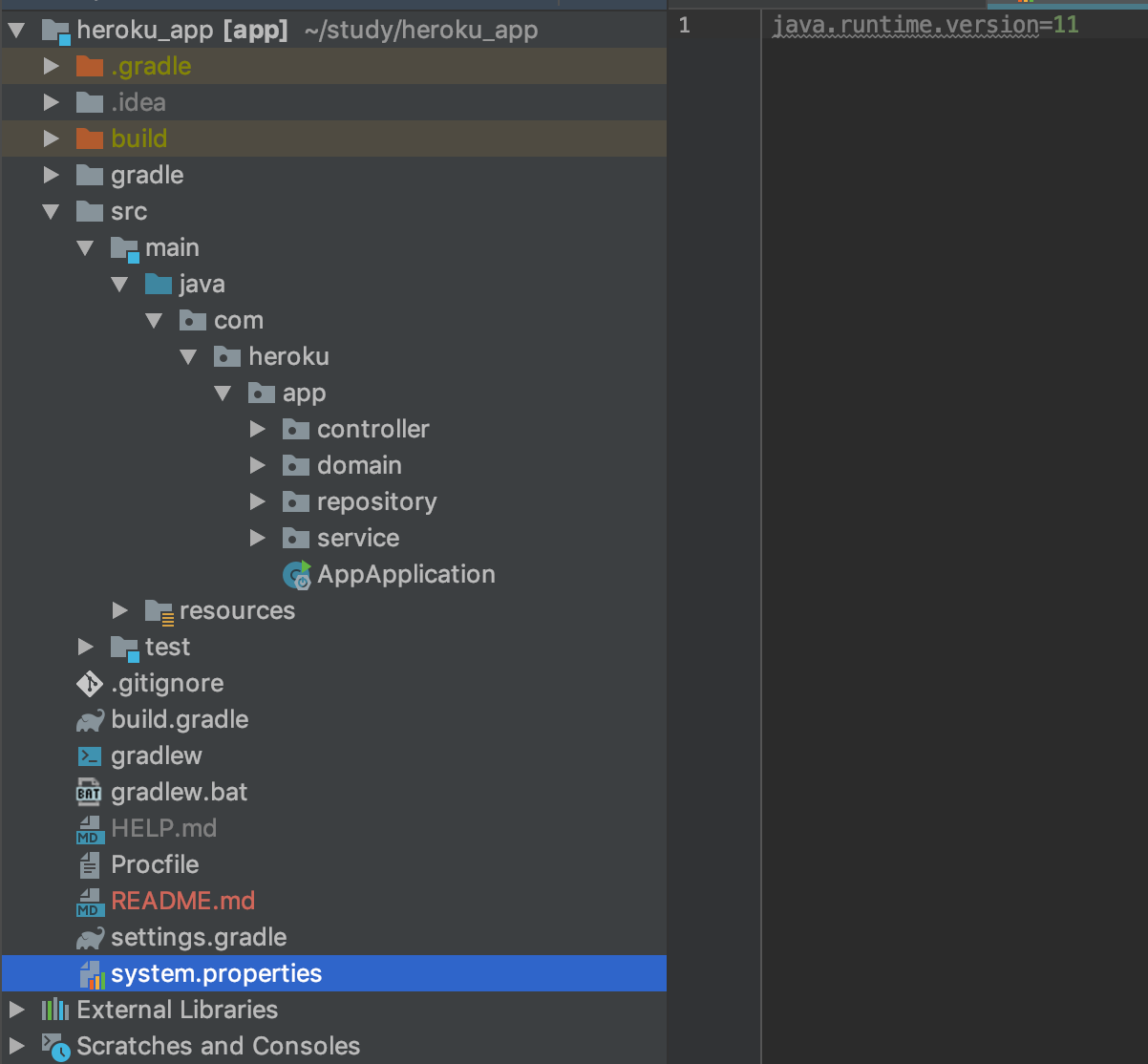Click the controller package icon
Screen dimensions: 1148x1064
pos(296,430)
